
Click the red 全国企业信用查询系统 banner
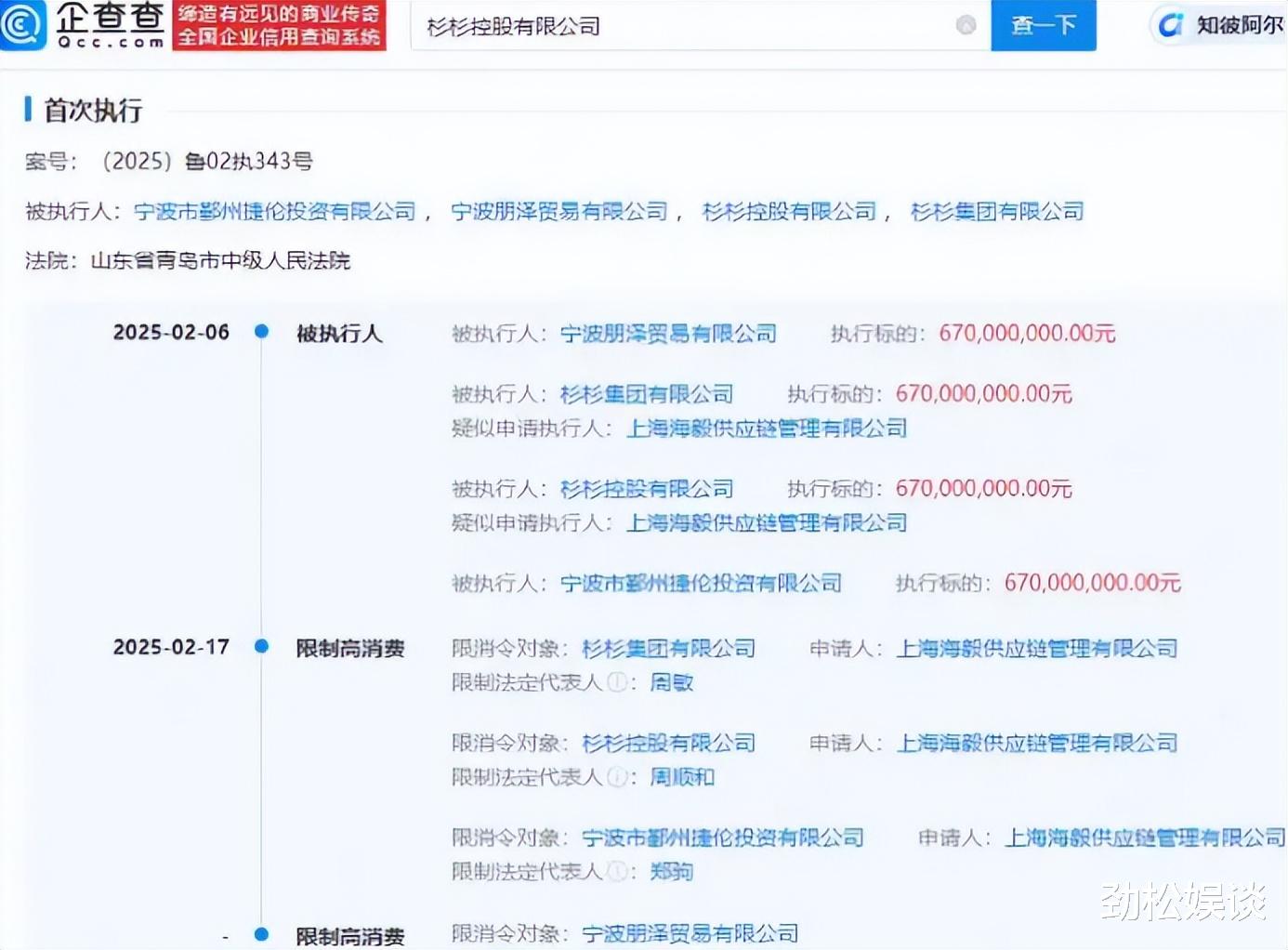tap(279, 26)
